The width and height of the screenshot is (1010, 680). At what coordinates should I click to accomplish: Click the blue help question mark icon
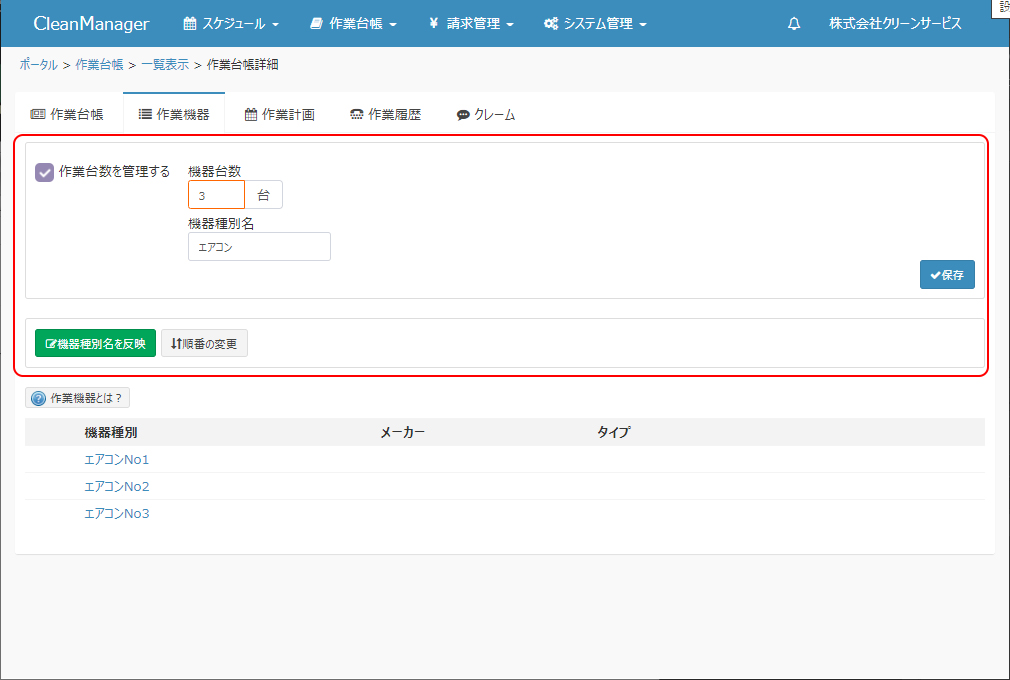point(39,399)
